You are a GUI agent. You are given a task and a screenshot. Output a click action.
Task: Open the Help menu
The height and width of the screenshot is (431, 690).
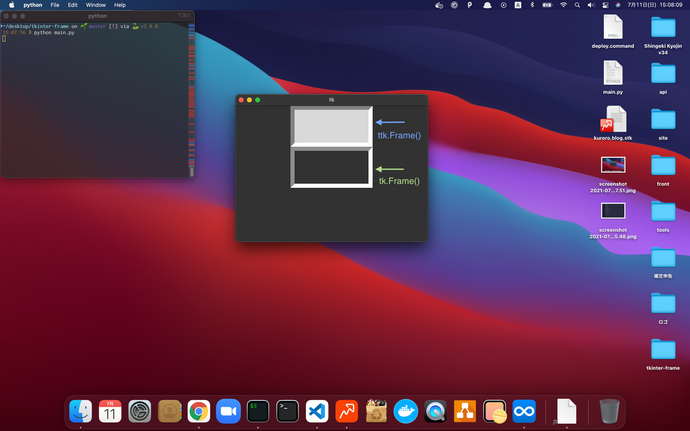(120, 5)
